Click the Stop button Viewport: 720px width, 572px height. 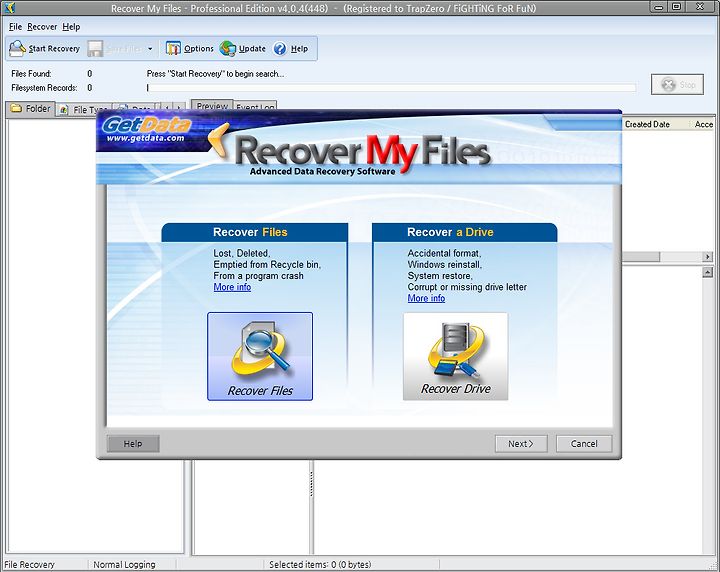pos(677,84)
